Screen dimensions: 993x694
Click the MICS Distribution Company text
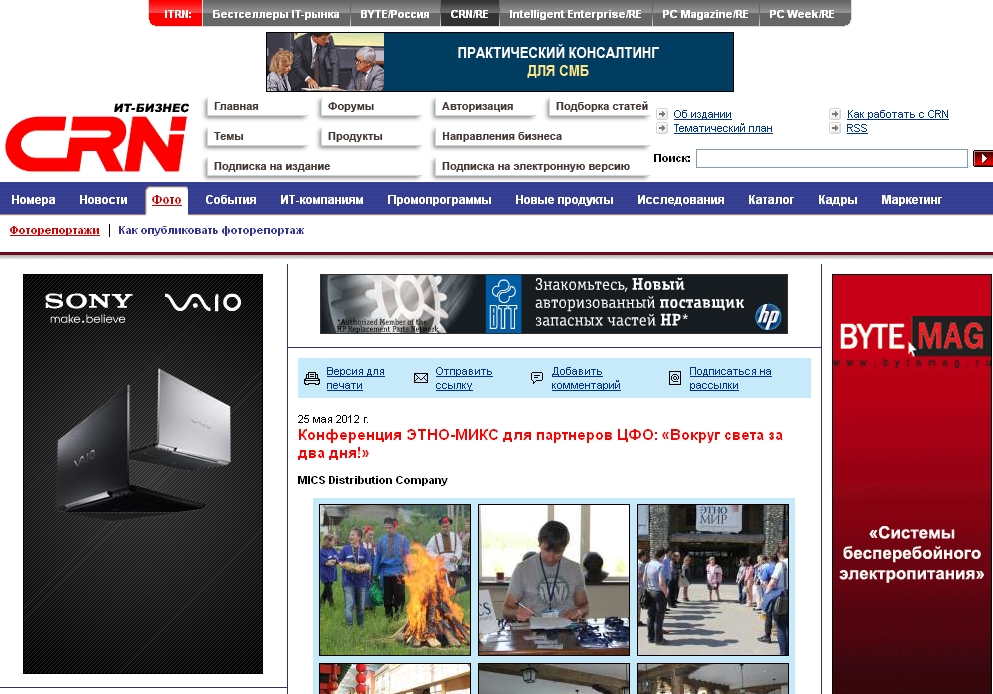(372, 480)
